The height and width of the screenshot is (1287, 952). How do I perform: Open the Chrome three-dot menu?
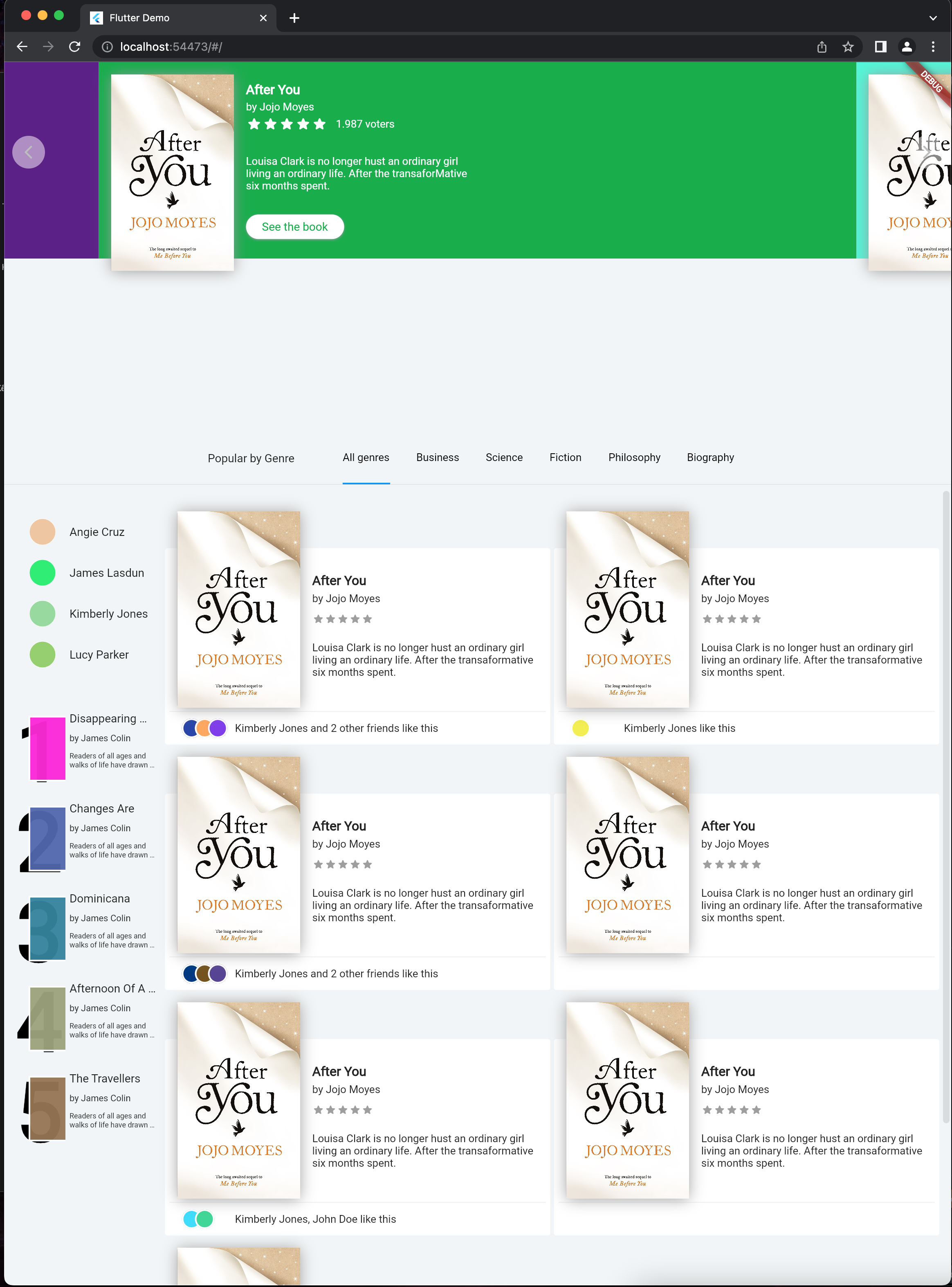[933, 47]
